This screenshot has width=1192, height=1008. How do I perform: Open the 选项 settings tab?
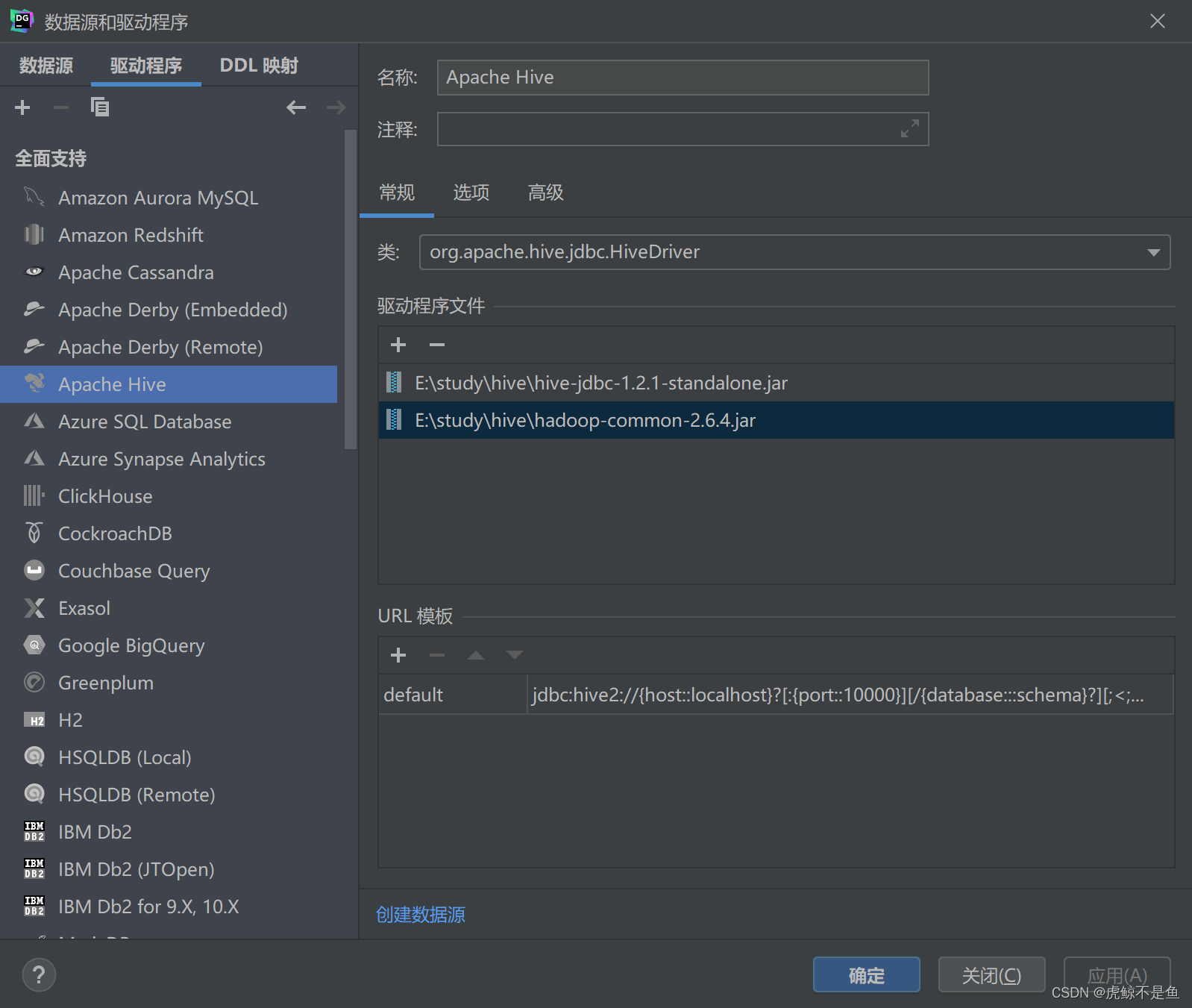click(x=471, y=193)
